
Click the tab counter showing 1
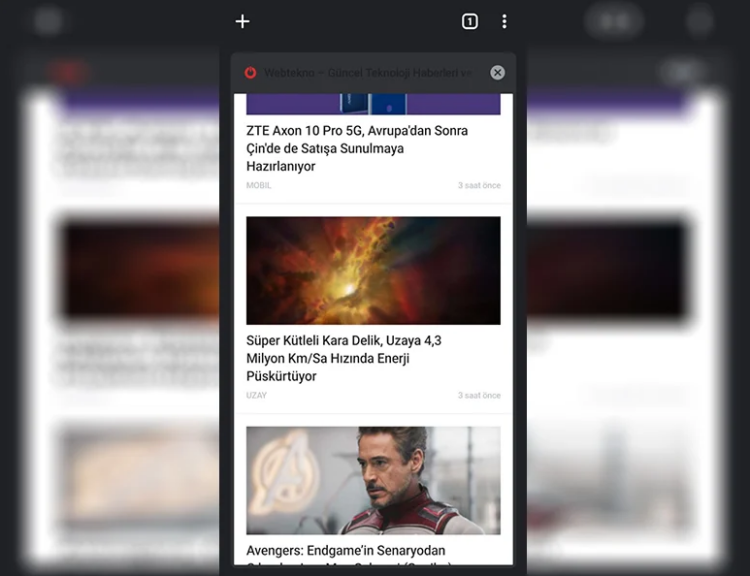(470, 21)
